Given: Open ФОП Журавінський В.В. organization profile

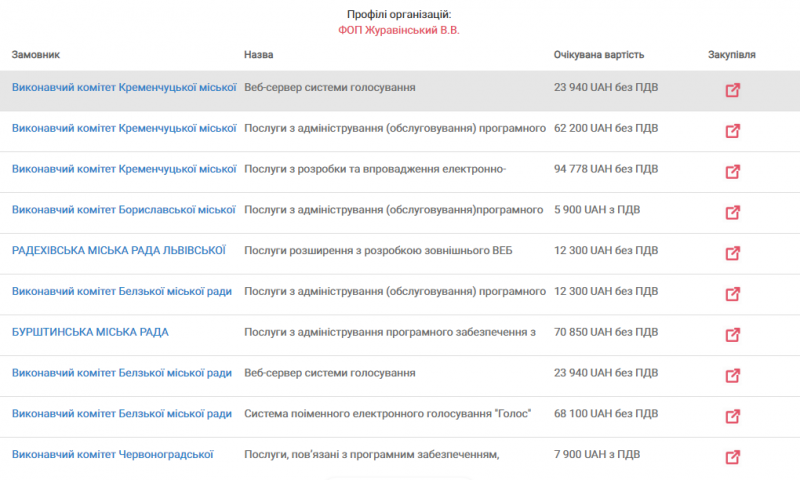Looking at the screenshot, I should (x=398, y=30).
